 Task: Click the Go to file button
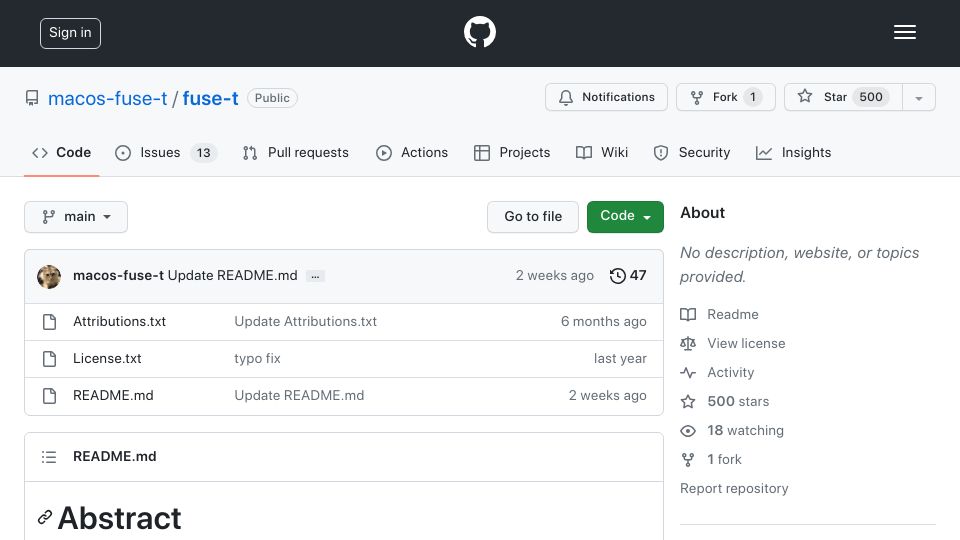(x=533, y=217)
